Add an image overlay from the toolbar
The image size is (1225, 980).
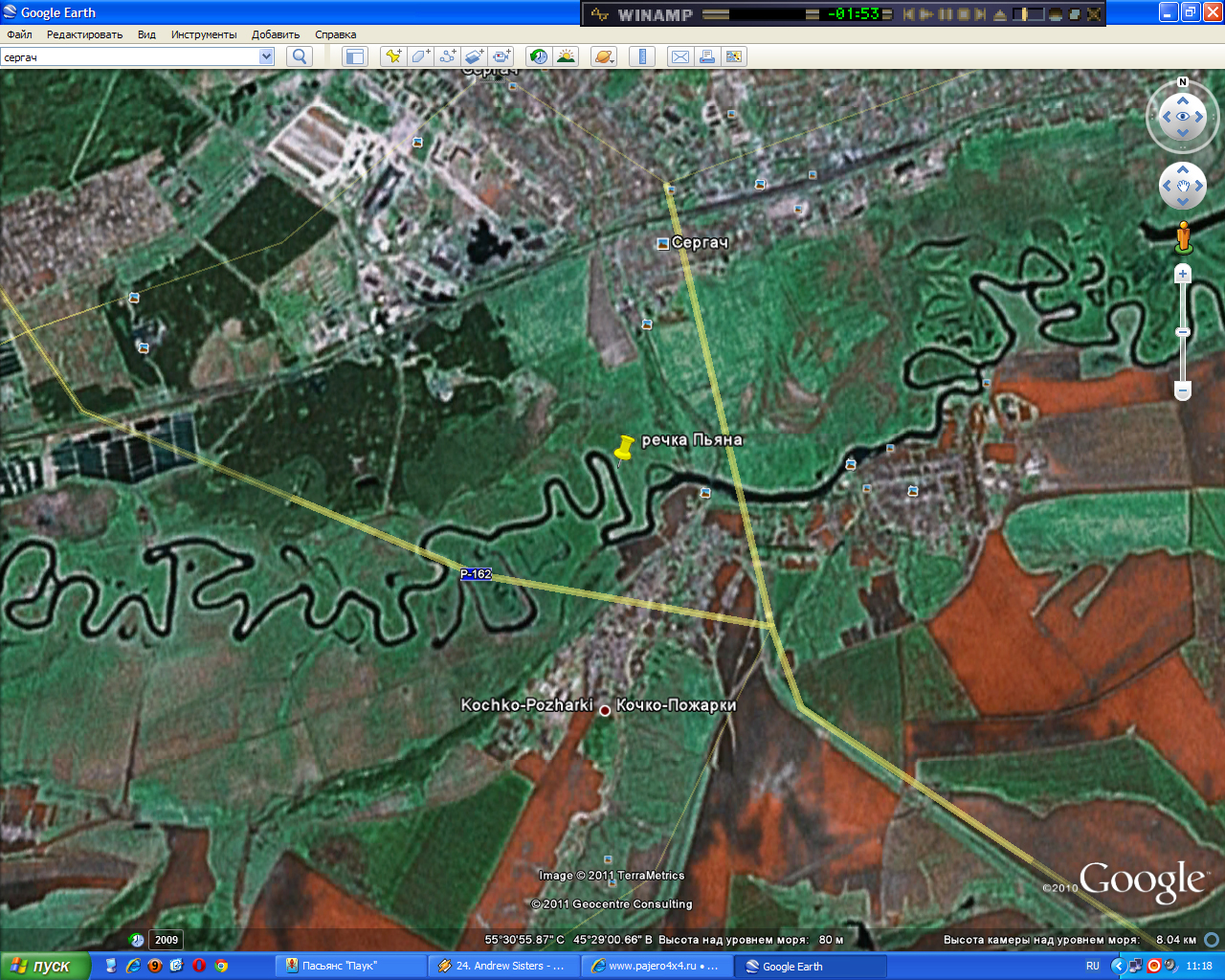474,56
